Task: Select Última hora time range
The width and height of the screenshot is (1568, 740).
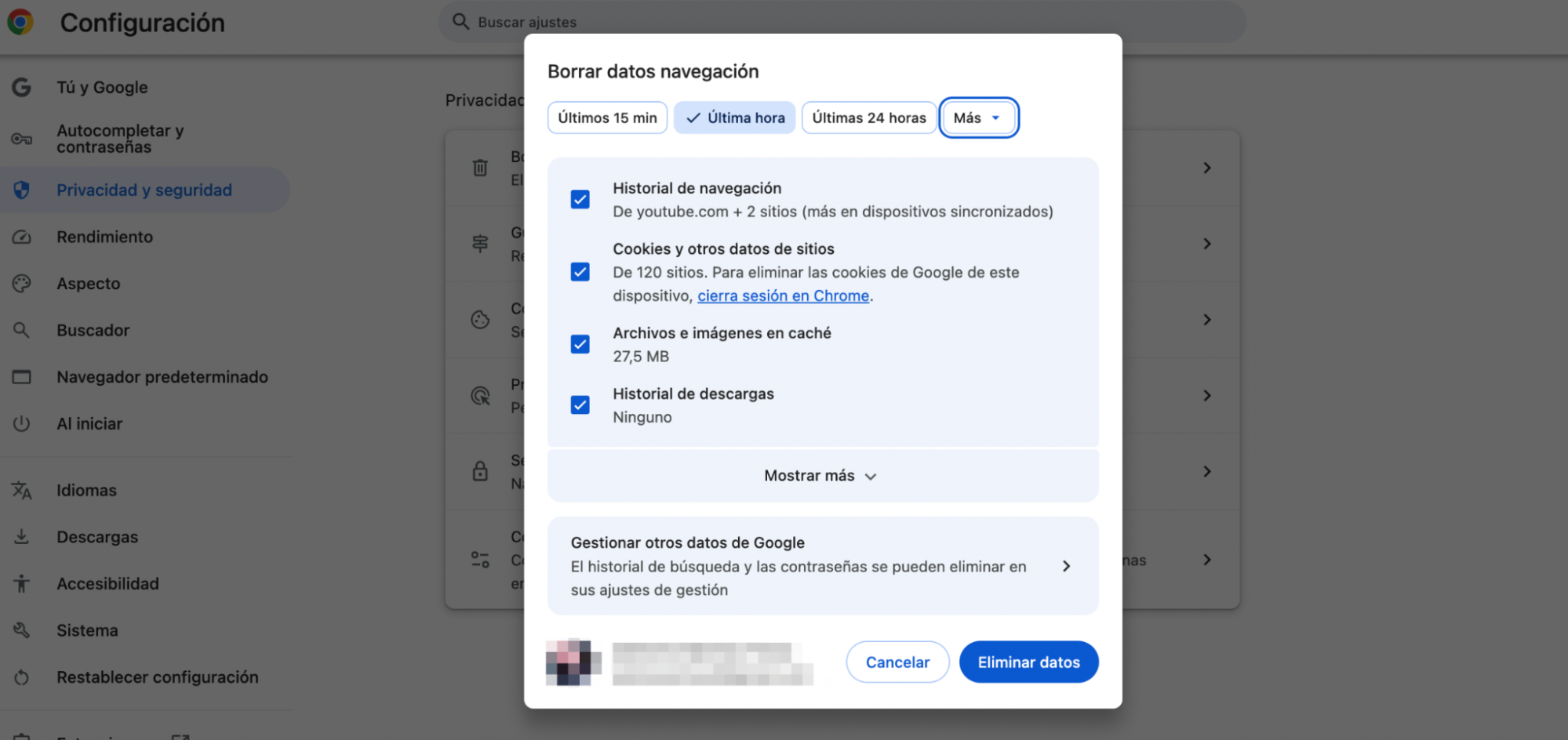Action: click(x=735, y=118)
